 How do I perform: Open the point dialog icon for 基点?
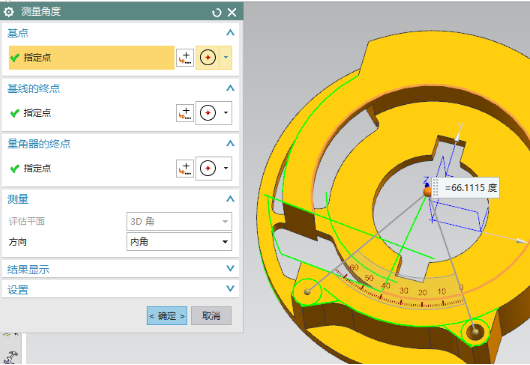pyautogui.click(x=185, y=58)
